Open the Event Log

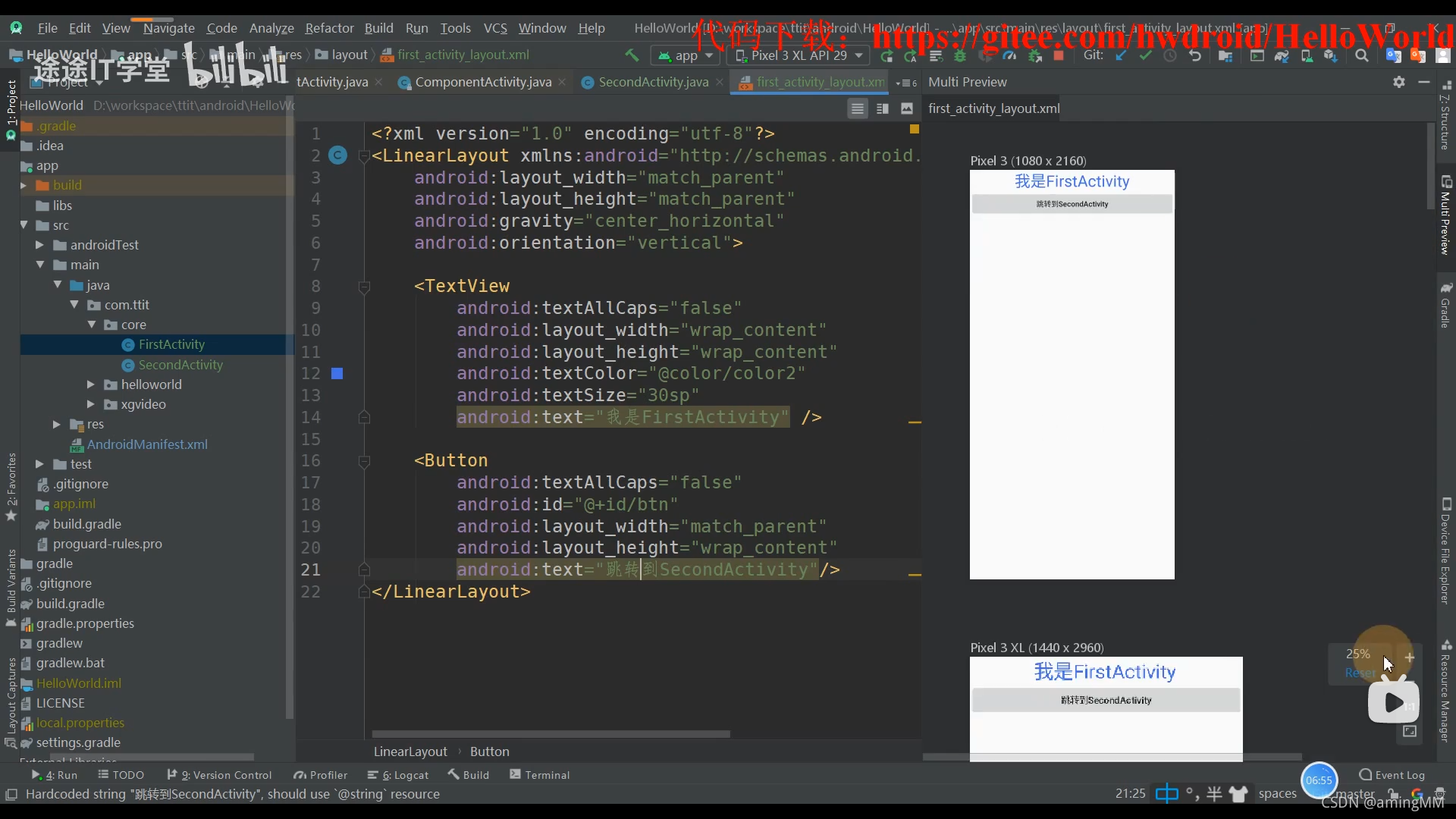1392,775
